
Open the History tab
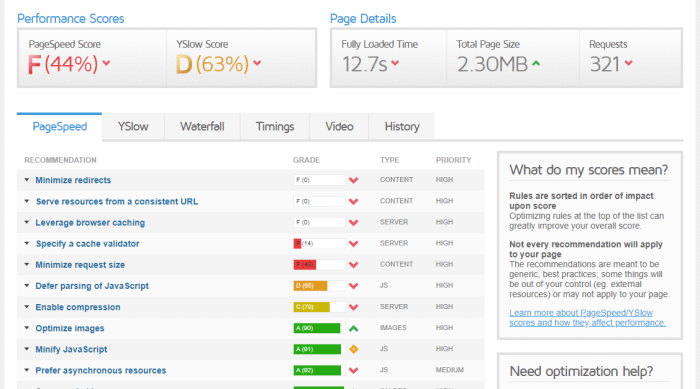(x=402, y=127)
